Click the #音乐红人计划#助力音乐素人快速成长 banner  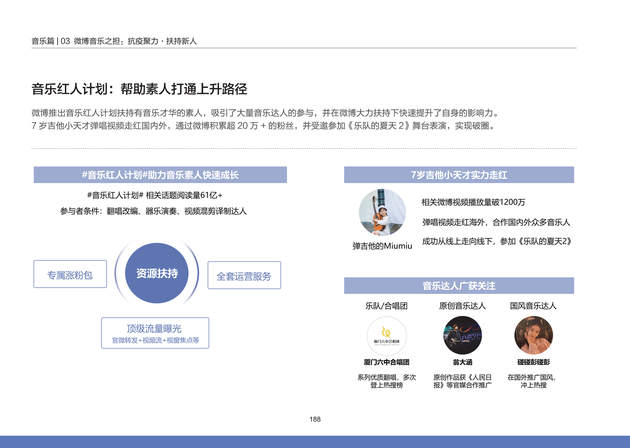[x=160, y=175]
